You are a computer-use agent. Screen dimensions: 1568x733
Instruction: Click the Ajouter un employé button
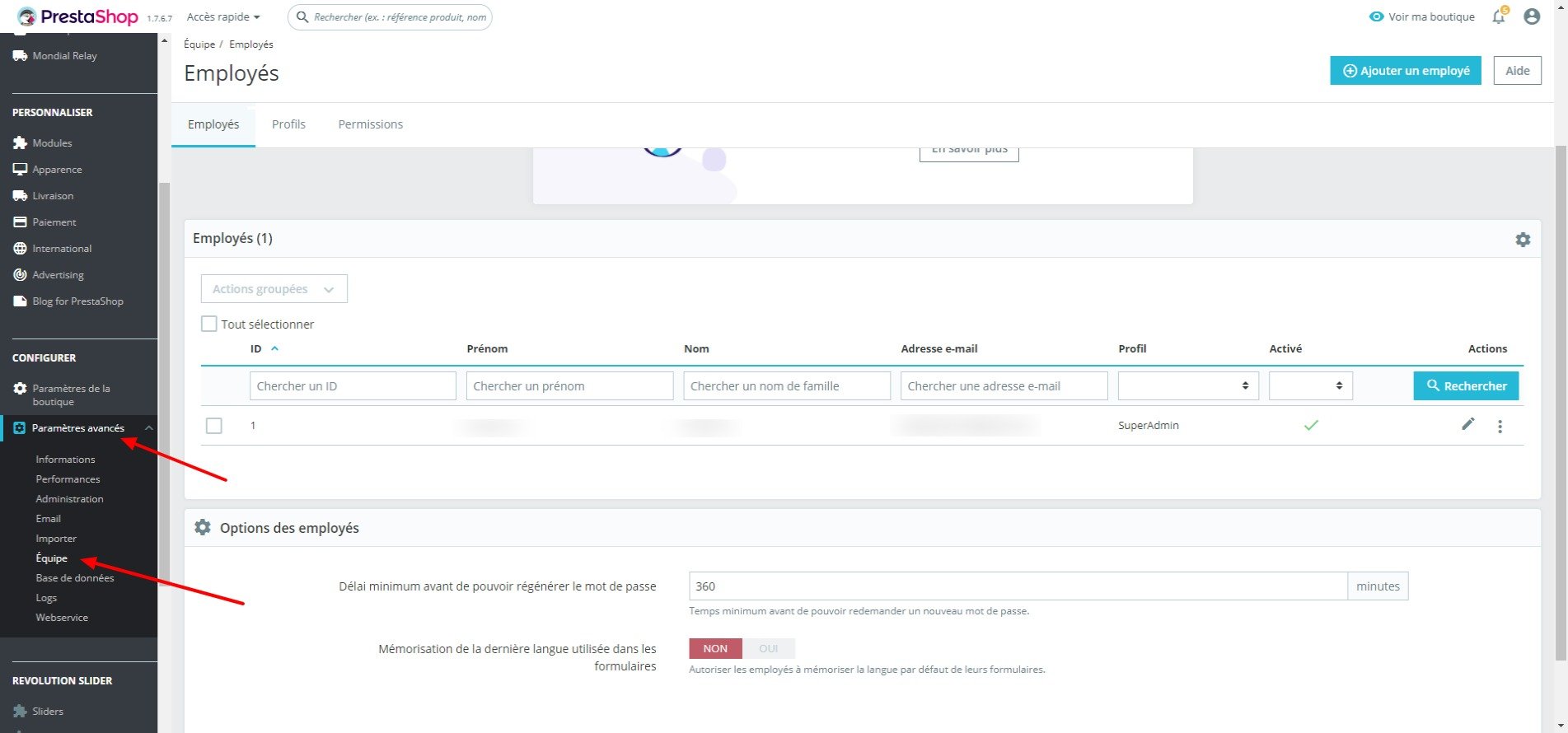point(1406,71)
